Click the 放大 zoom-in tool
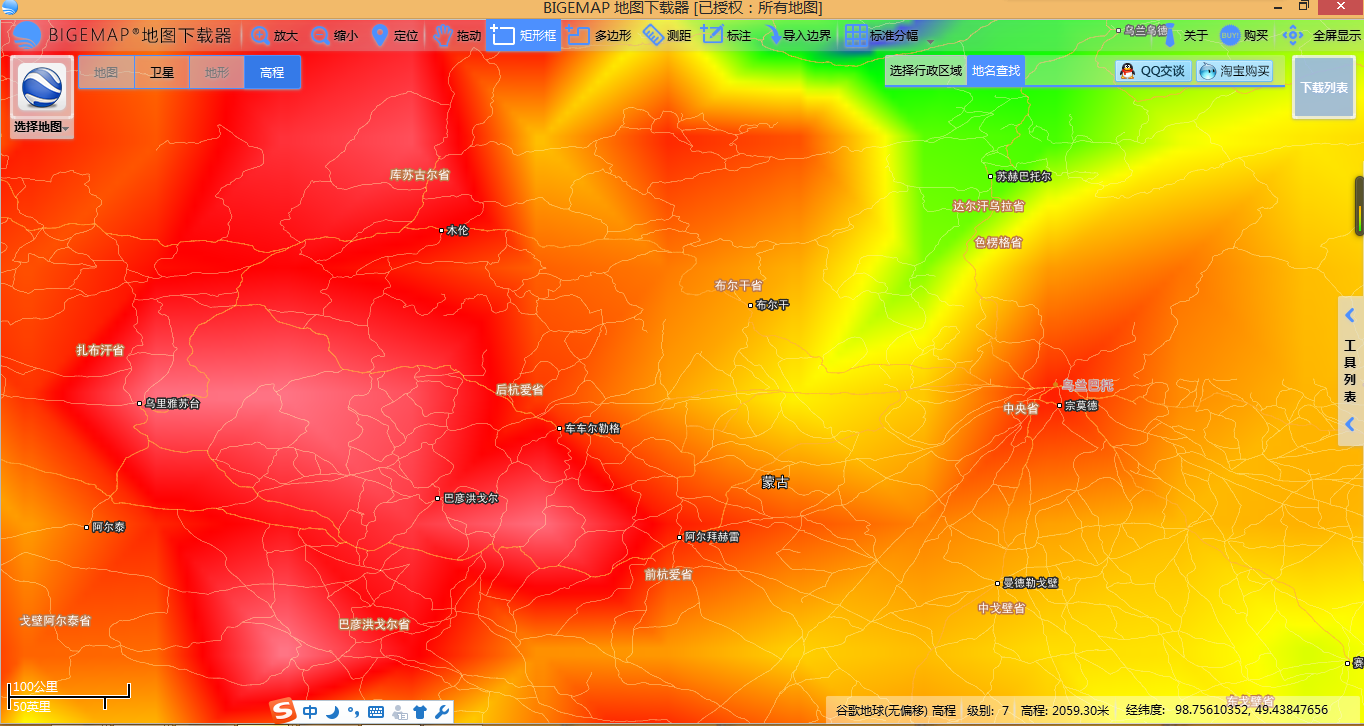The image size is (1364, 726). pos(274,36)
